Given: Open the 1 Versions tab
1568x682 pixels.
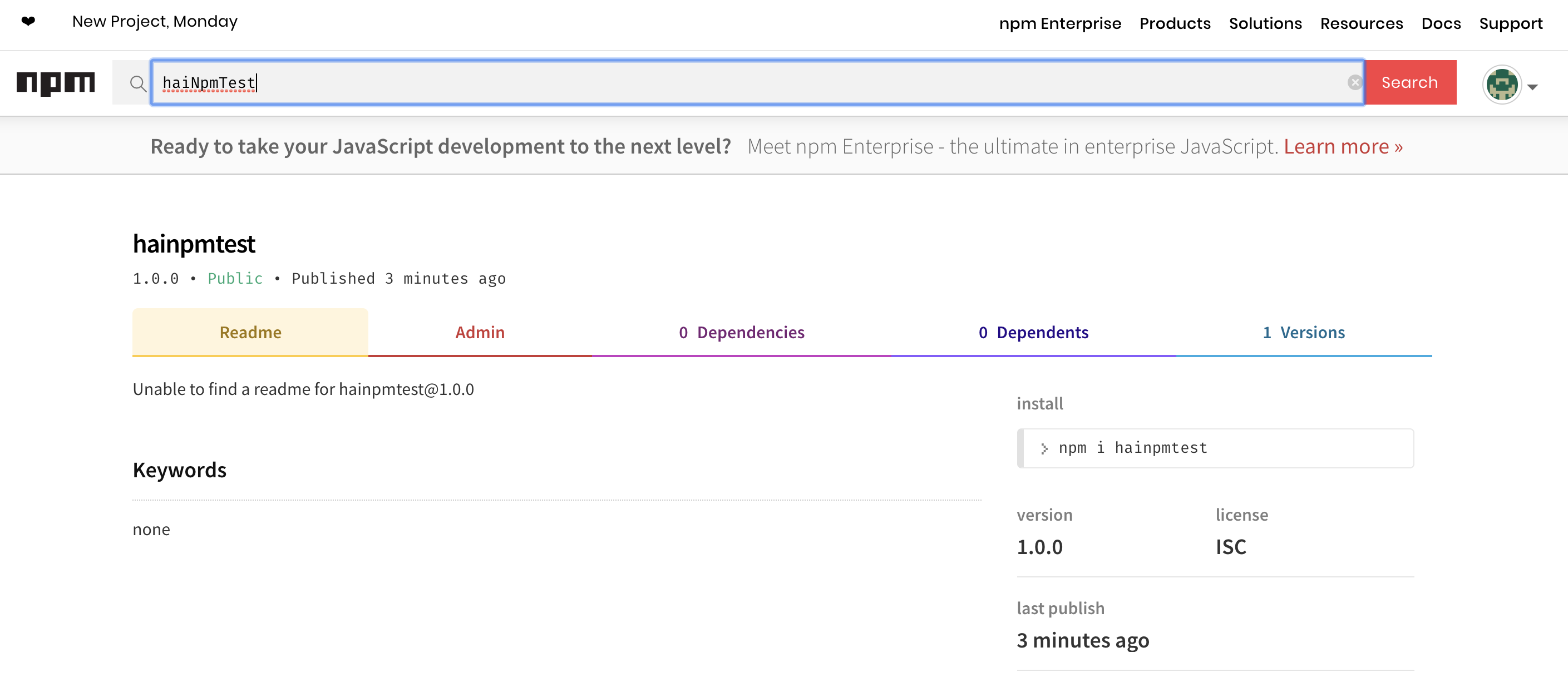Looking at the screenshot, I should (x=1303, y=332).
